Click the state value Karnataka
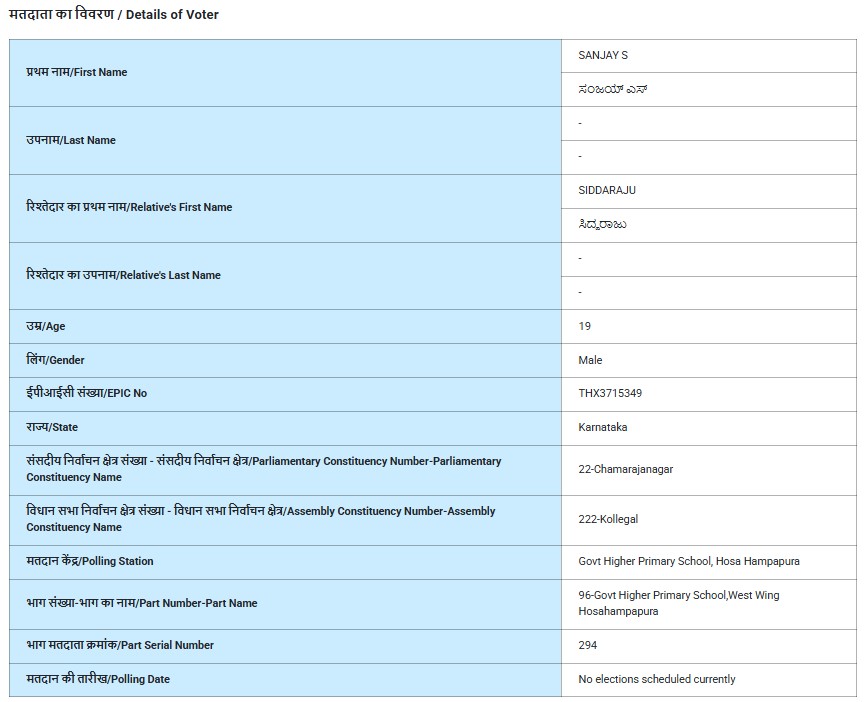This screenshot has height=702, width=868. click(602, 428)
